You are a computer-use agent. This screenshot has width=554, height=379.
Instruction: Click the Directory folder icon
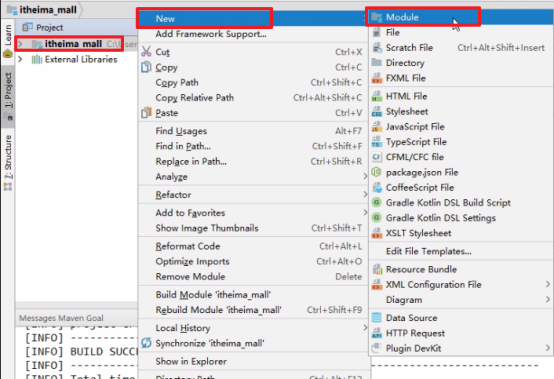(377, 63)
